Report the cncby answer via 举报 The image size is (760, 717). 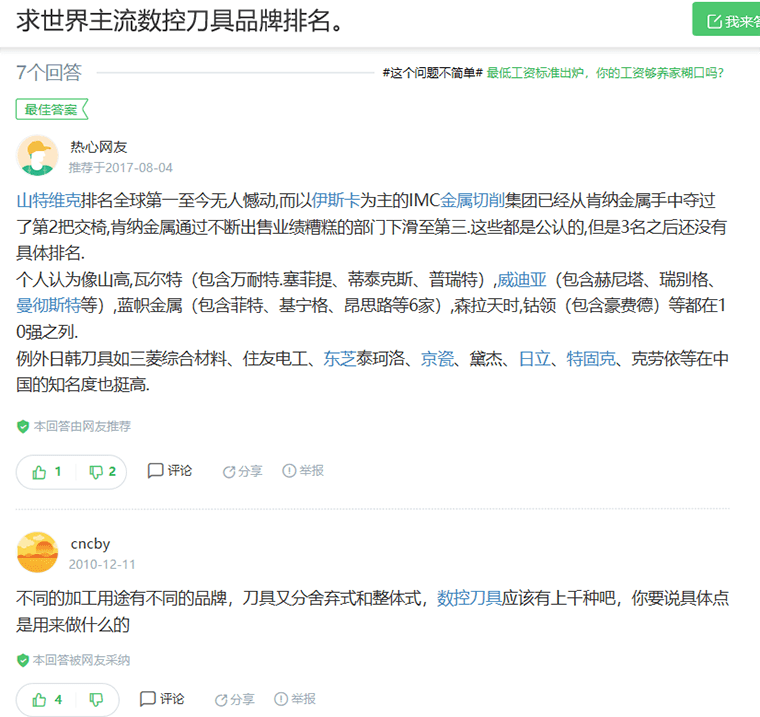[295, 699]
